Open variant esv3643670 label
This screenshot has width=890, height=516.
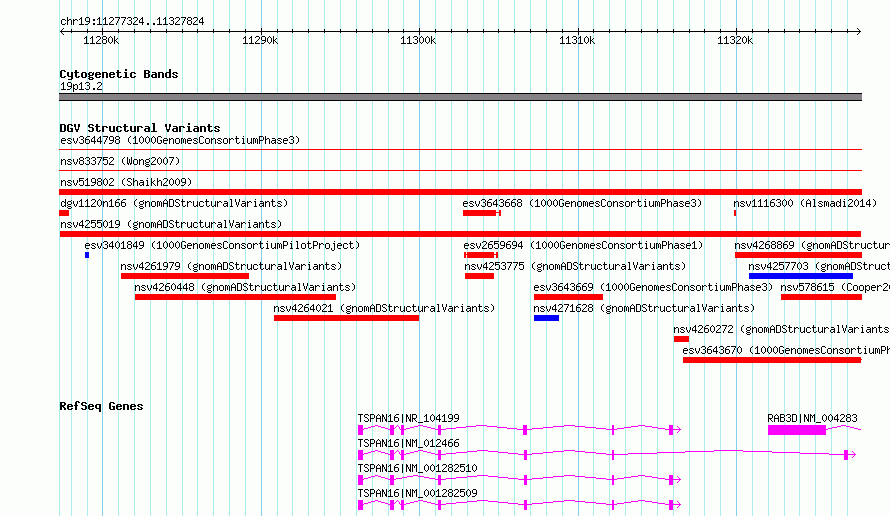click(786, 350)
